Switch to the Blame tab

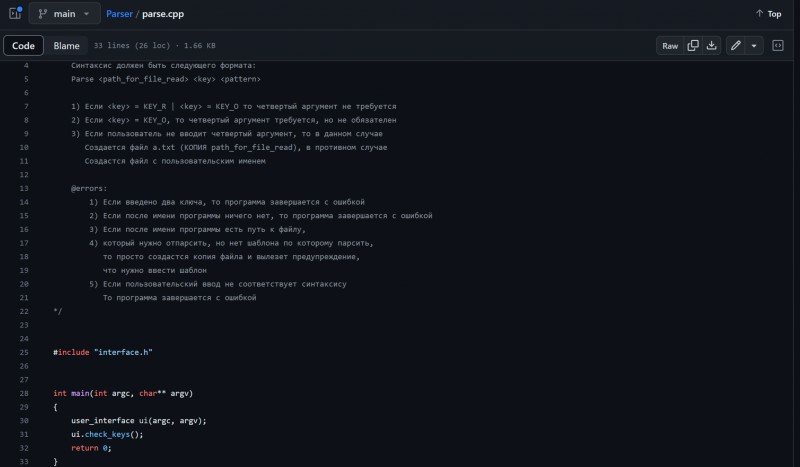[66, 45]
